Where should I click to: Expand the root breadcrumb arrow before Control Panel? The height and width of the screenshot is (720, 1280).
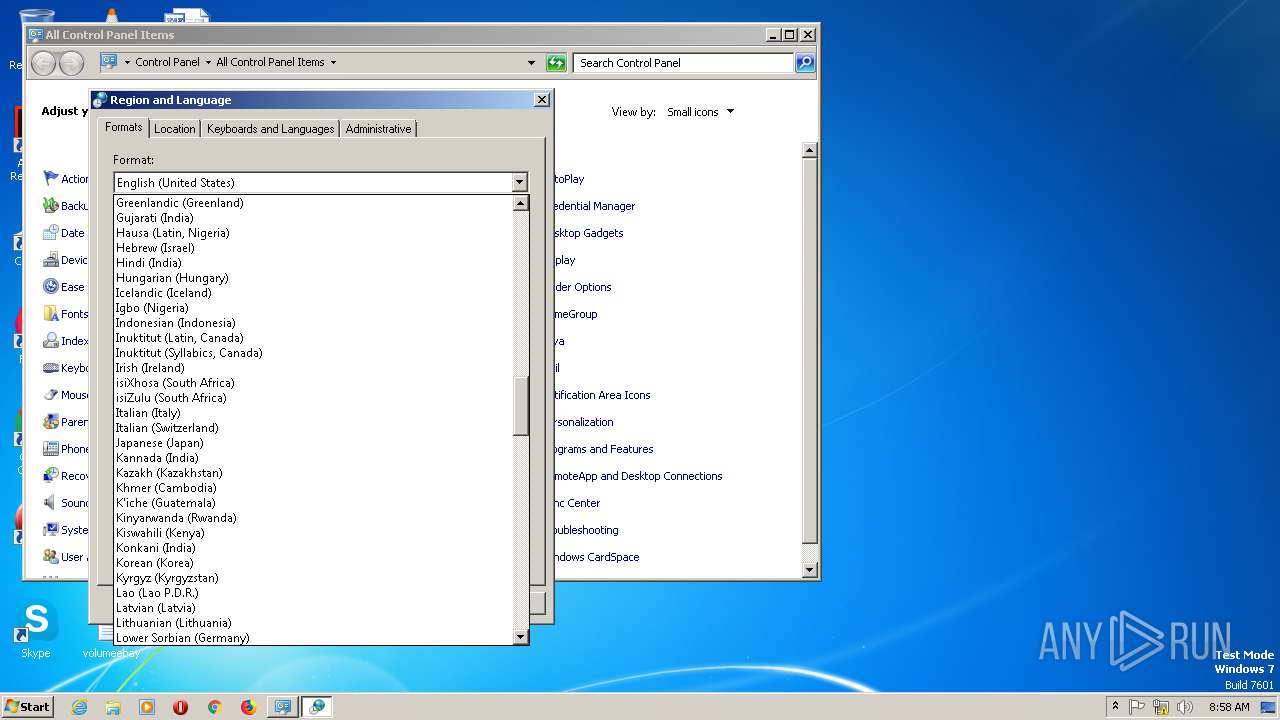(127, 62)
